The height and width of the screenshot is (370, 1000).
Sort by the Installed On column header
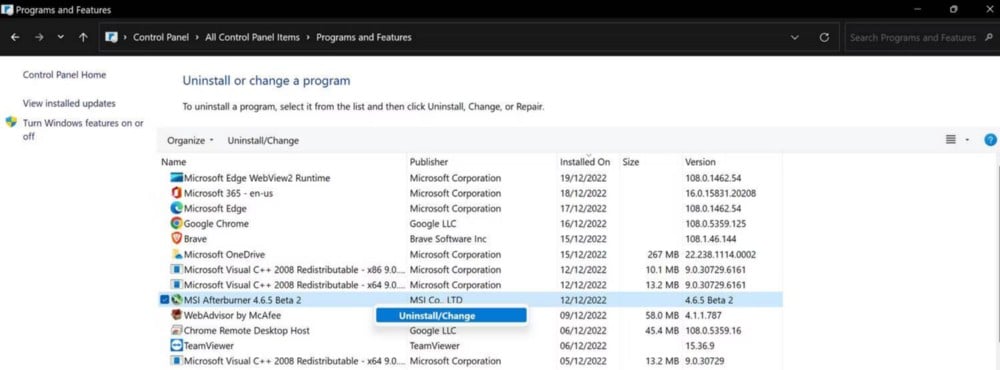(x=585, y=162)
